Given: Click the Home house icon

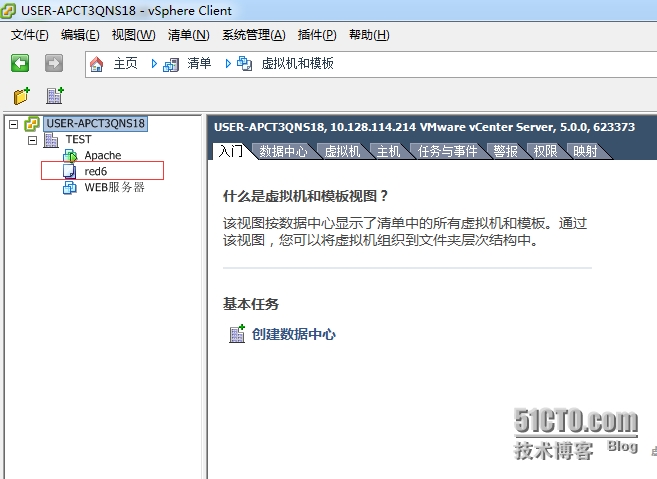Looking at the screenshot, I should point(96,64).
